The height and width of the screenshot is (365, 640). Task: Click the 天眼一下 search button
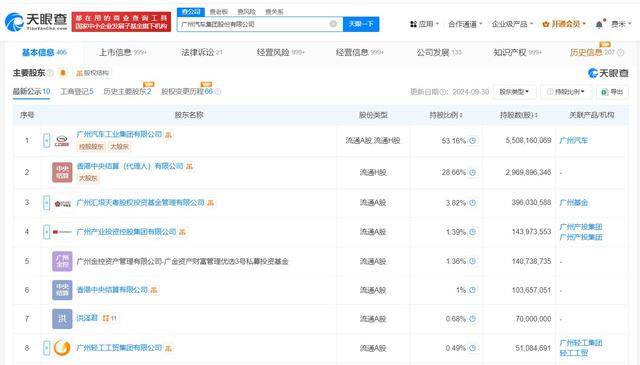click(361, 24)
